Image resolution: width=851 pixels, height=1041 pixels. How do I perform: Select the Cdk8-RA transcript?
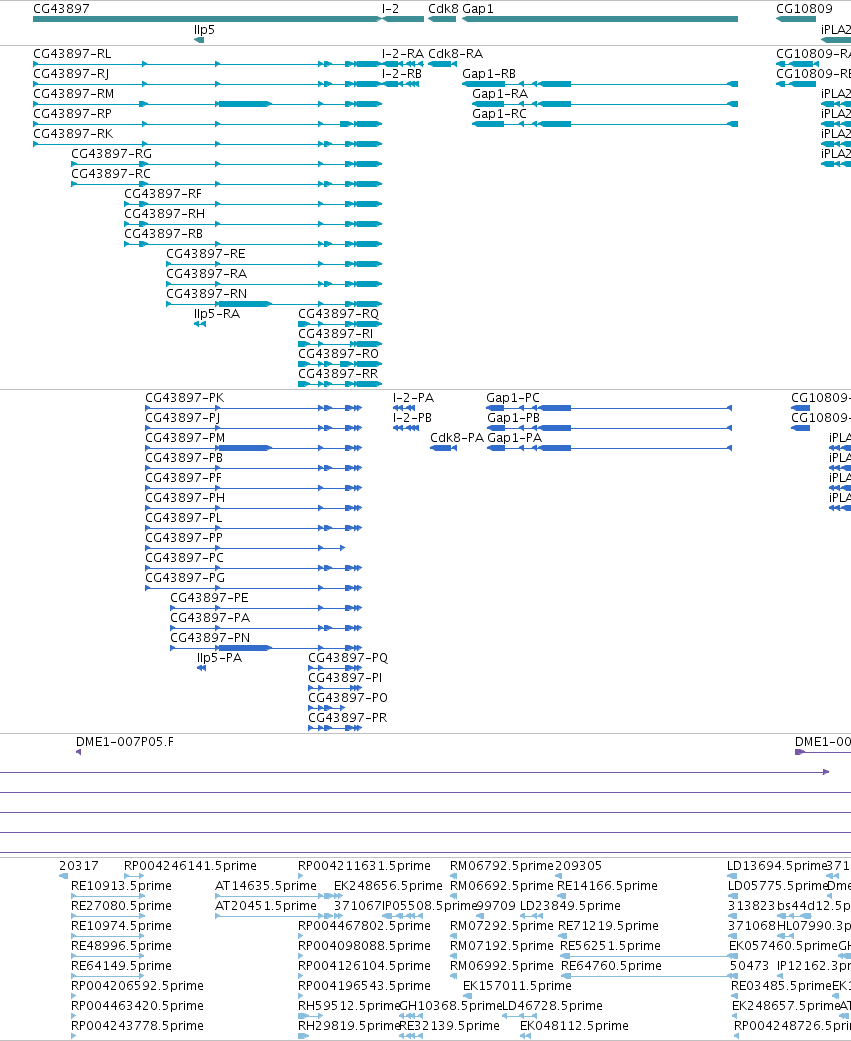[442, 64]
